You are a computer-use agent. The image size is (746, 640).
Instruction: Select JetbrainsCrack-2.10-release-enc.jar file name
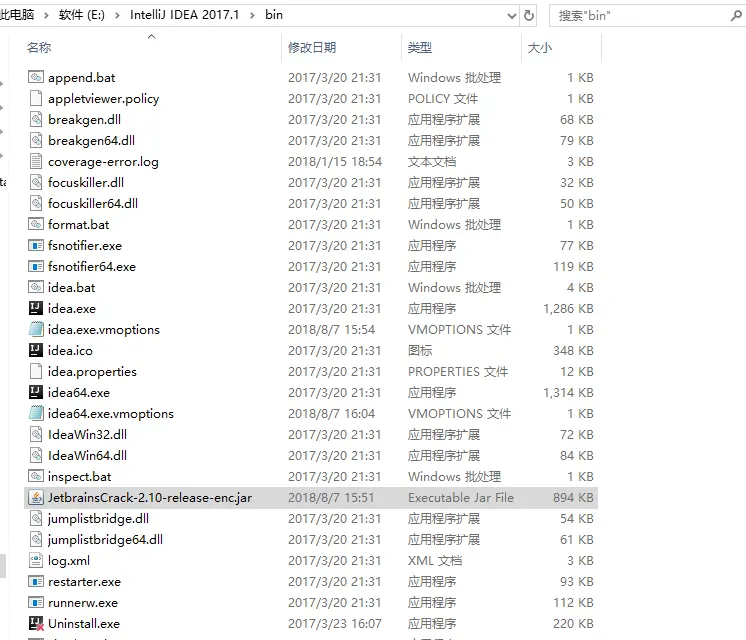[150, 497]
